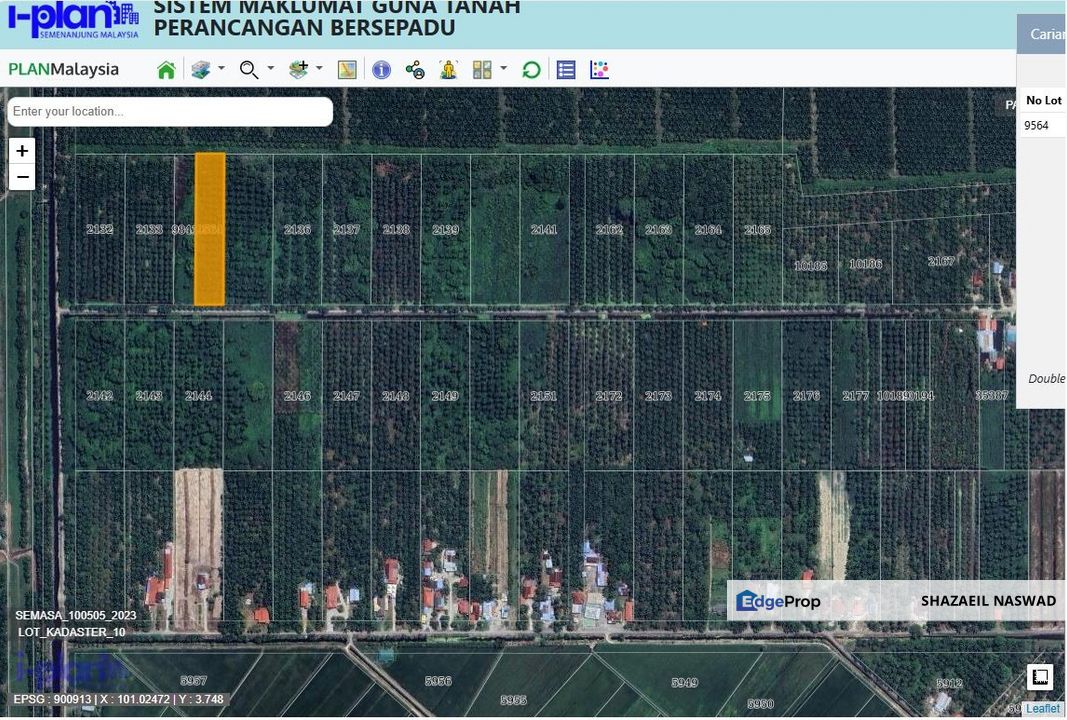Click the colorful chart icon on toolbar

(x=598, y=69)
